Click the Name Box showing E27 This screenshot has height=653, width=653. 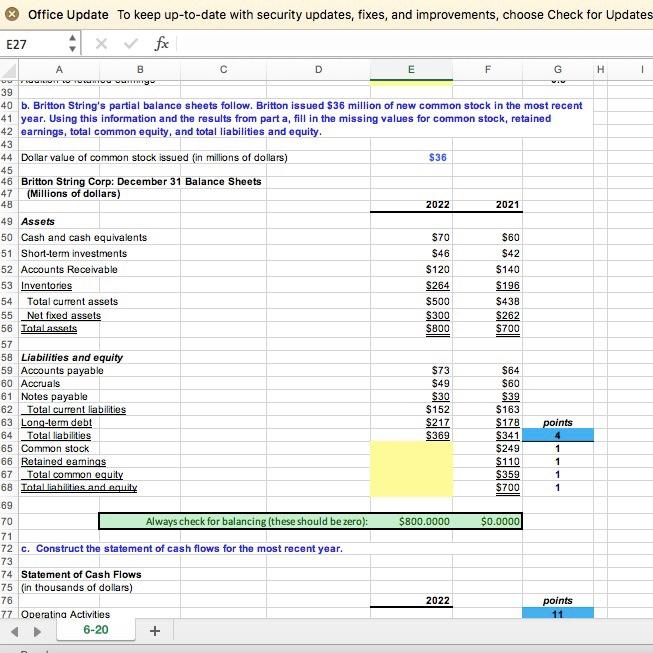30,45
